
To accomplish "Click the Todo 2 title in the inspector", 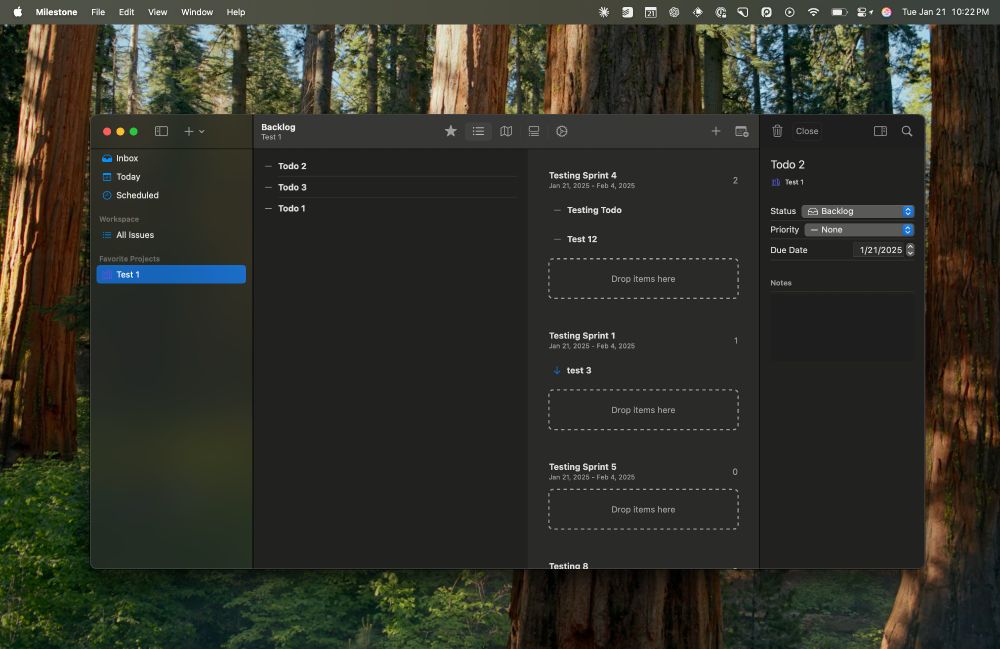I will 788,164.
